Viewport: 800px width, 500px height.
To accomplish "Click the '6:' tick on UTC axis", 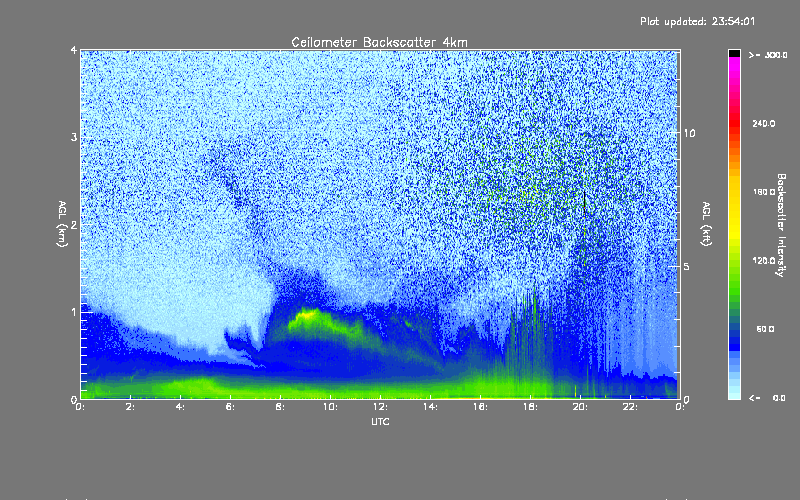I will (231, 407).
